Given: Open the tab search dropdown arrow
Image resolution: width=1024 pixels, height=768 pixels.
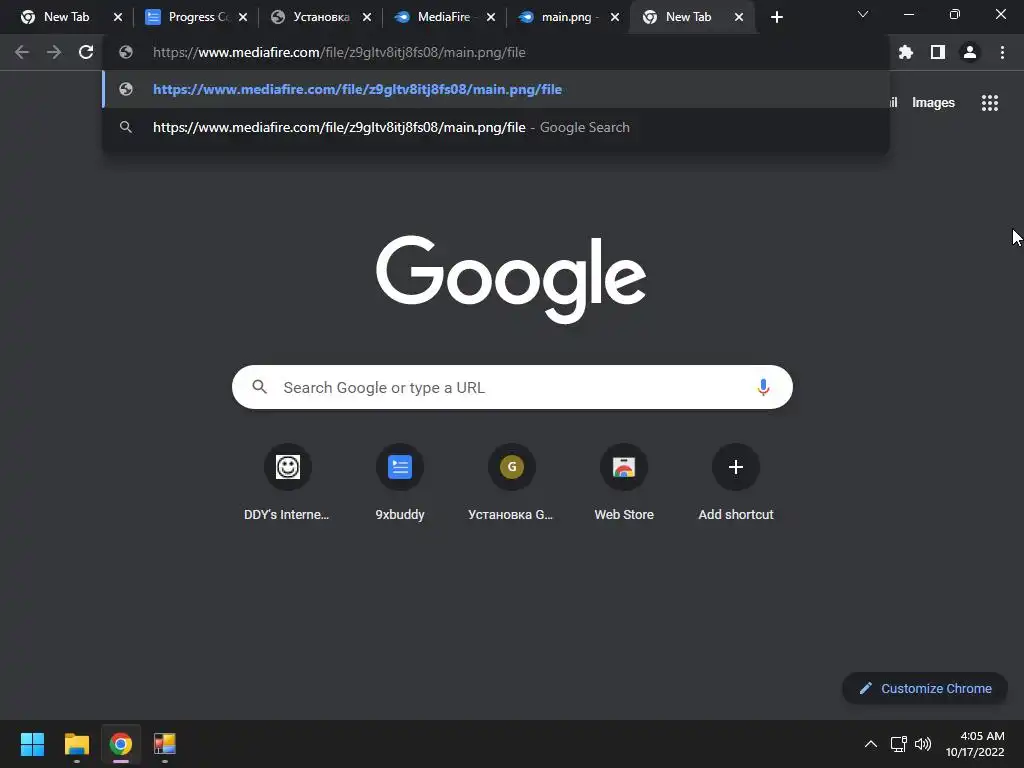Looking at the screenshot, I should 863,14.
